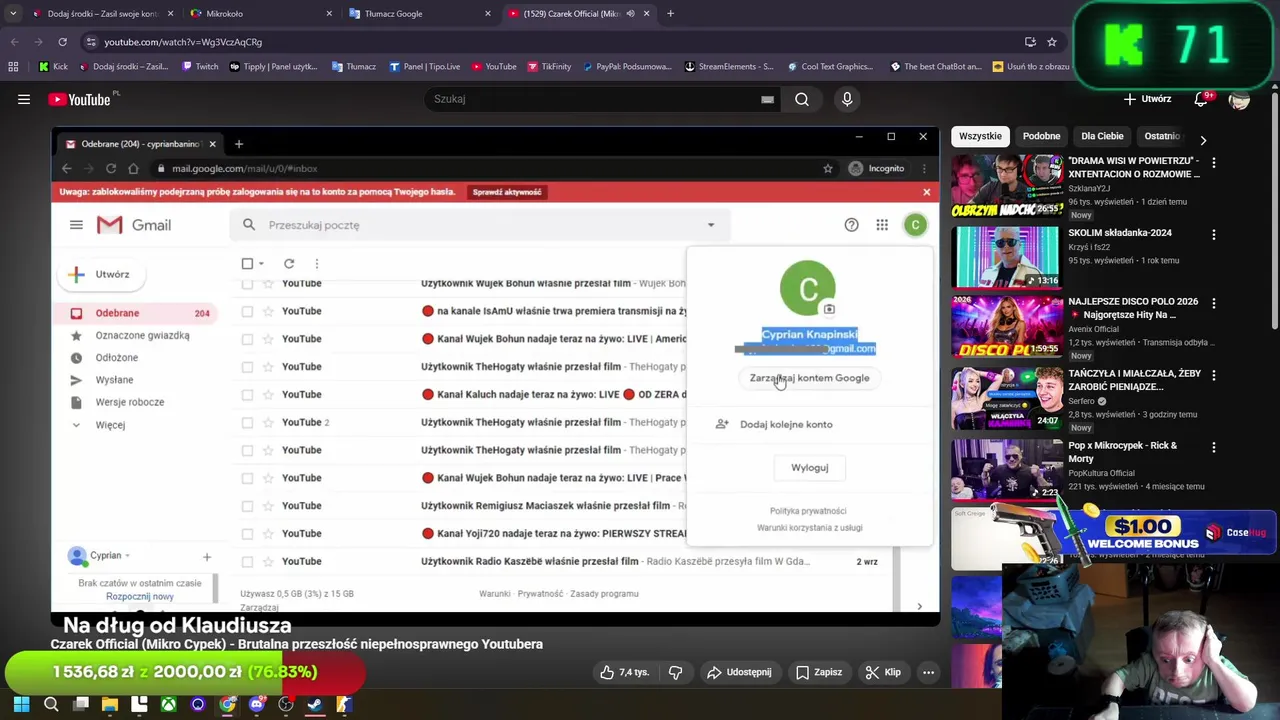Open the Chrome apps grid in bookmarks bar
This screenshot has height=720, width=1280.
pyautogui.click(x=13, y=67)
